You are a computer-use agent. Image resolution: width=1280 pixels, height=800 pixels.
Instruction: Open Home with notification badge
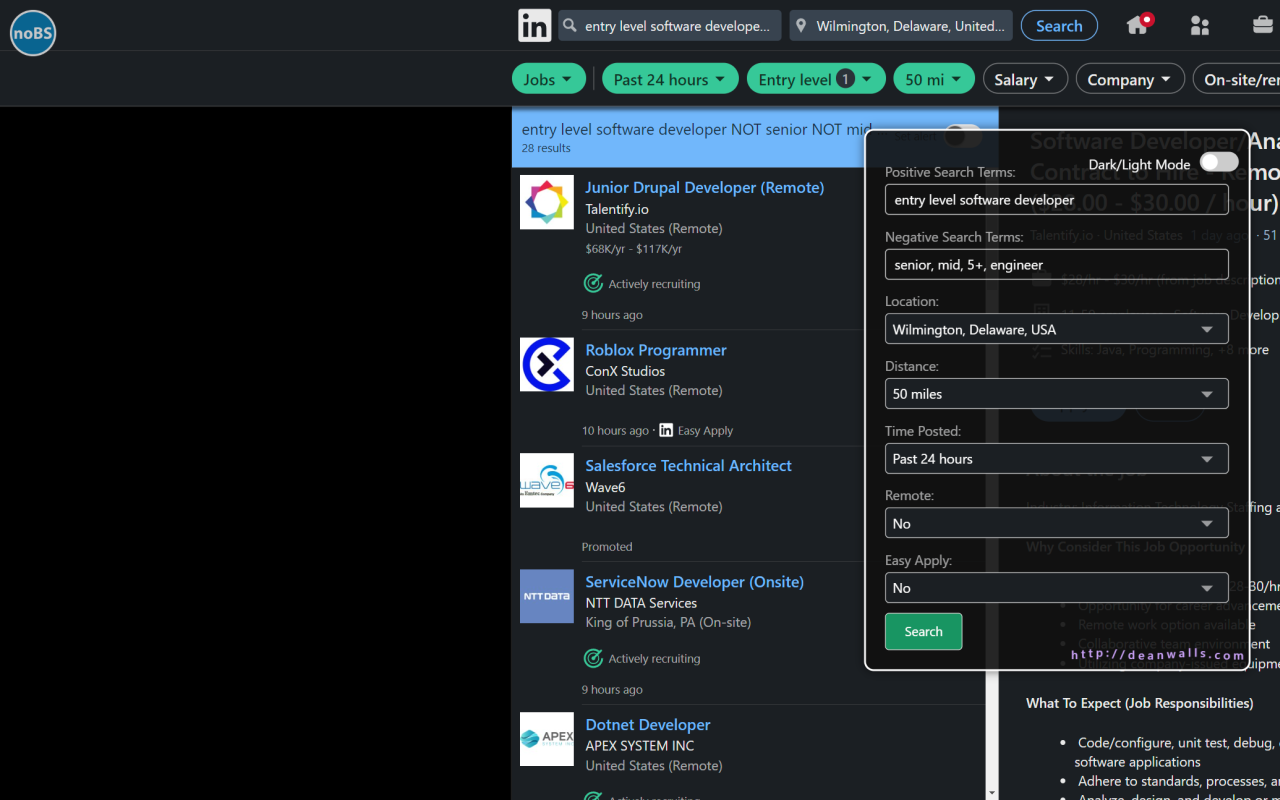pos(1138,25)
